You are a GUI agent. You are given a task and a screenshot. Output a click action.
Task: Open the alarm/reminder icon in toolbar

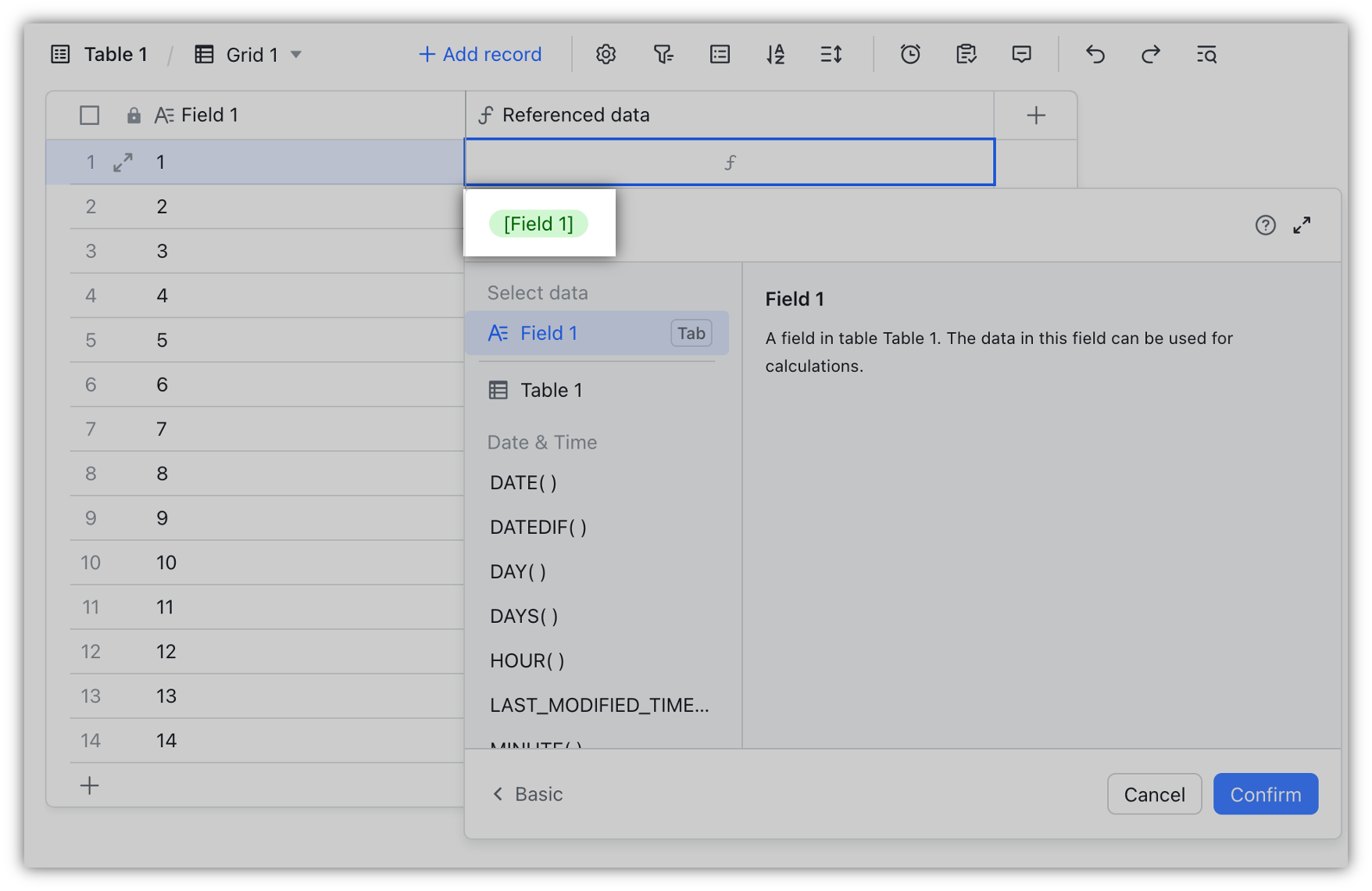coord(910,54)
